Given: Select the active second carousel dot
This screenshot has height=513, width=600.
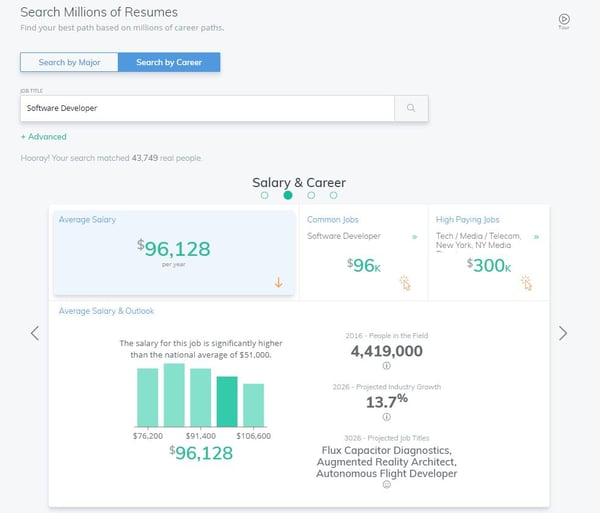Looking at the screenshot, I should click(288, 195).
